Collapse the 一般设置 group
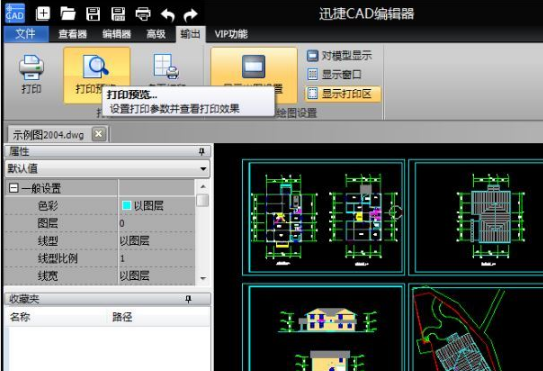The height and width of the screenshot is (371, 543). coord(14,188)
